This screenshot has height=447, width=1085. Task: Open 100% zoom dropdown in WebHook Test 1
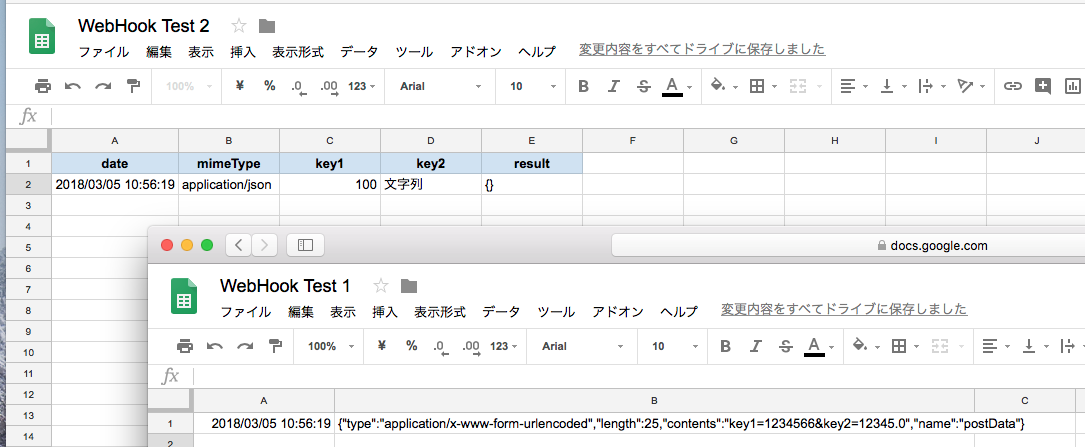[x=328, y=346]
